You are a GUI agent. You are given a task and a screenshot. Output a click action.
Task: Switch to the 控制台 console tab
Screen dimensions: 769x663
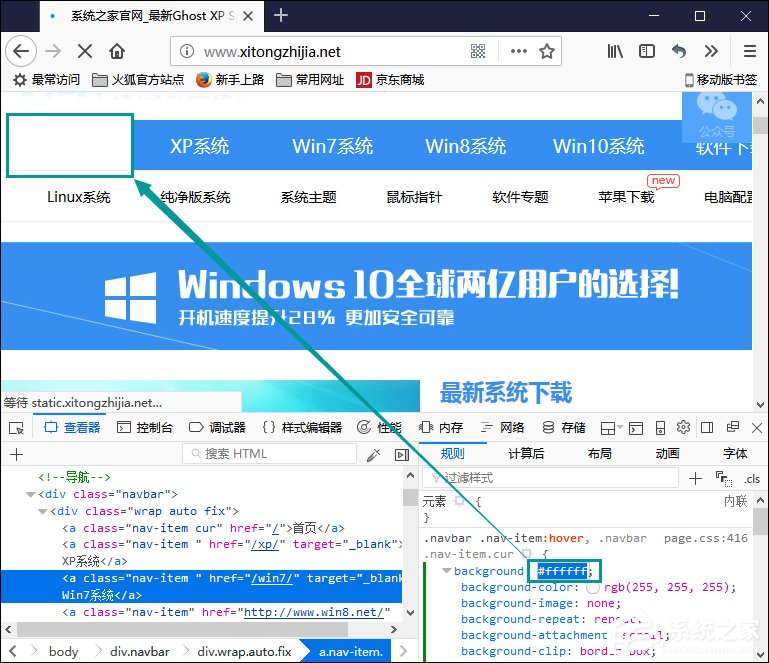(145, 428)
